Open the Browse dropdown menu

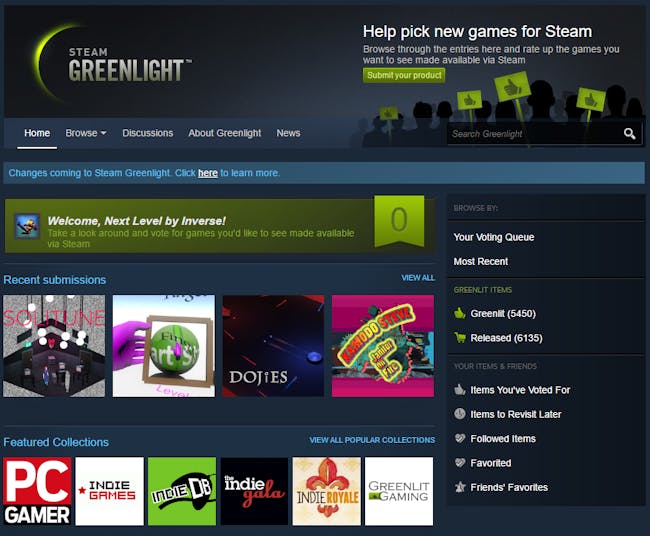pos(86,133)
